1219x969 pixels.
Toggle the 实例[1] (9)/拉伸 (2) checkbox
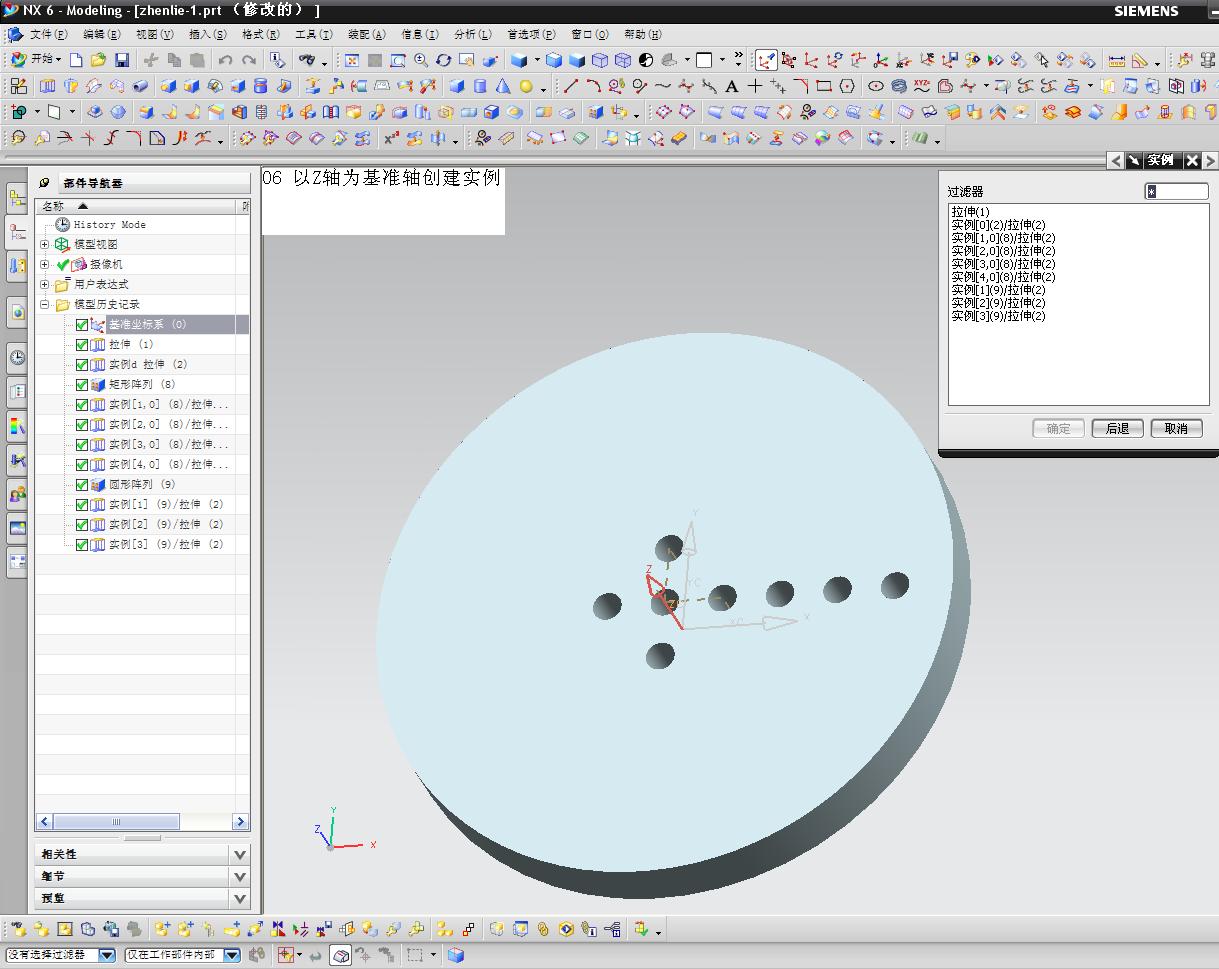click(x=82, y=505)
